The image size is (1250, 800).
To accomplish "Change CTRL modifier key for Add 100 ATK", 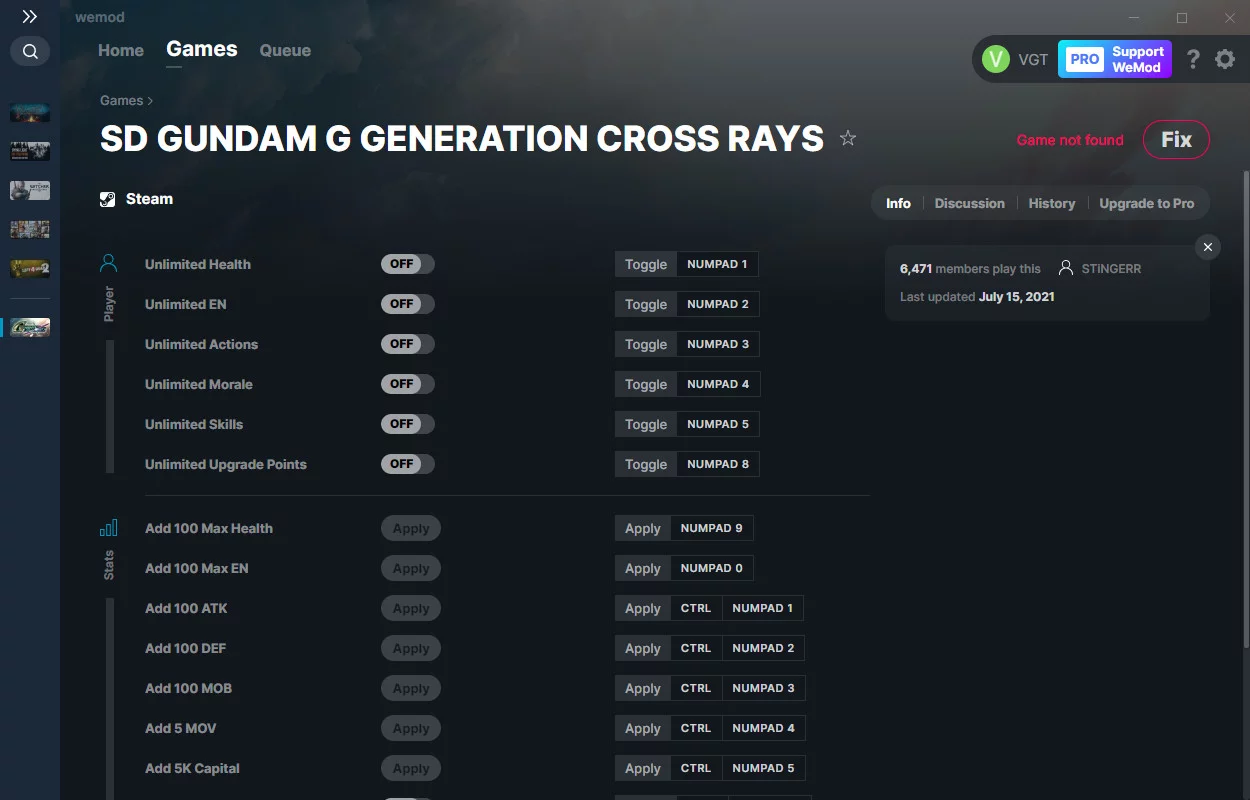I will [696, 608].
